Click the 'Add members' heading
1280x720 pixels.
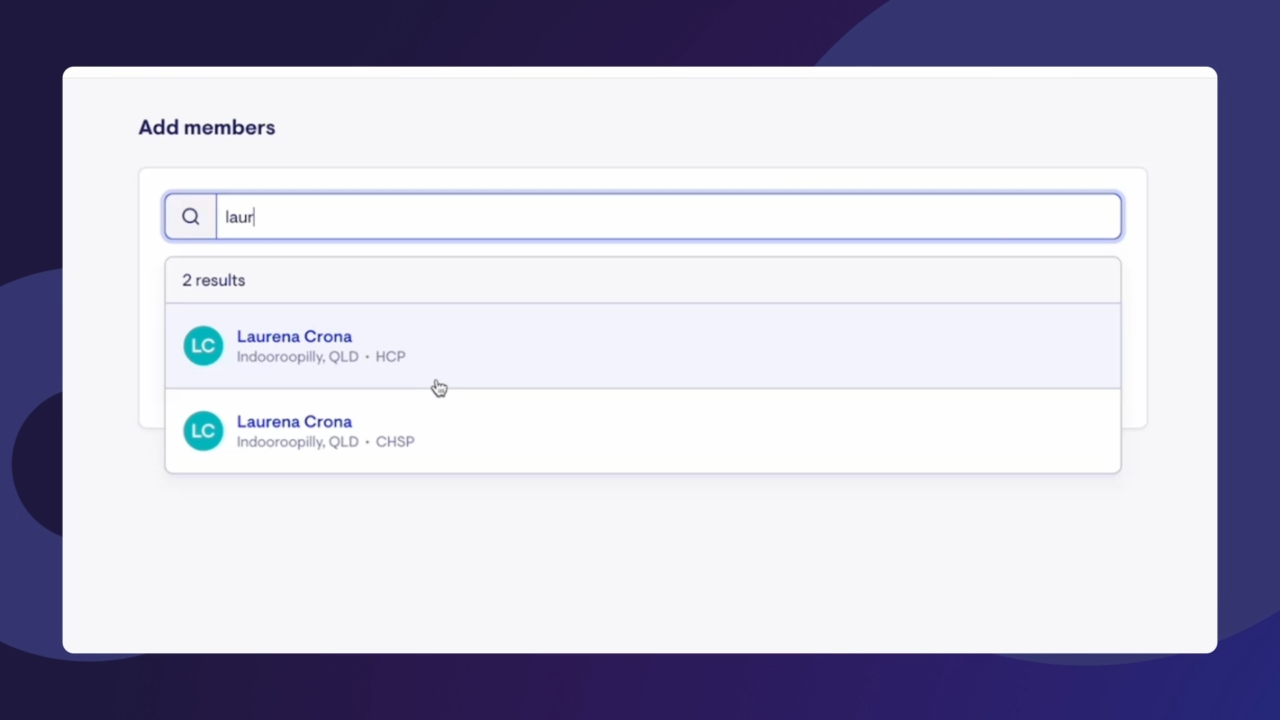pos(206,128)
